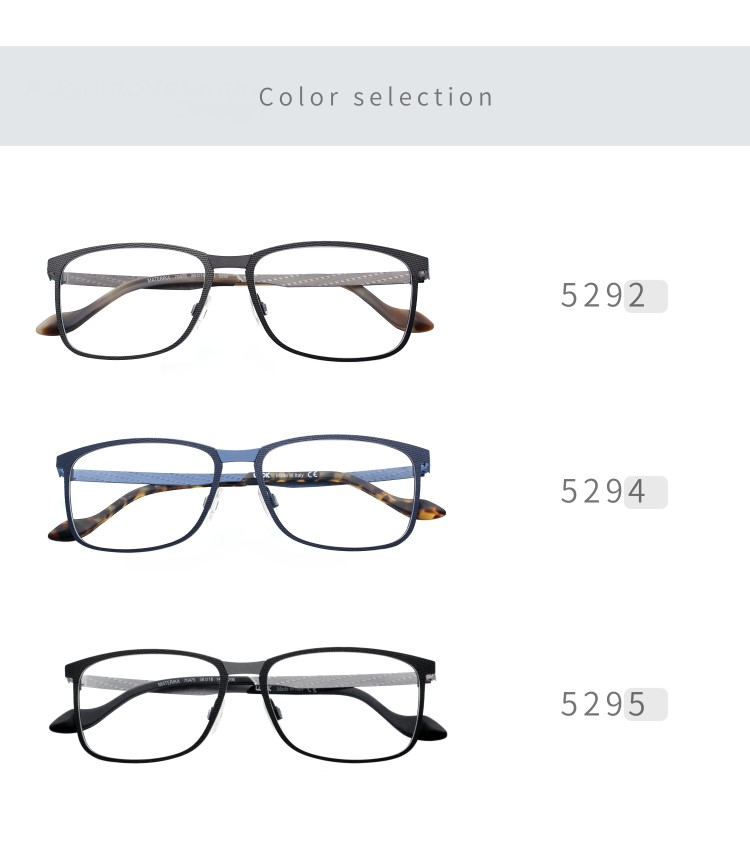Click the highlighted digit 4 in 5294
This screenshot has height=854, width=750.
click(x=637, y=491)
